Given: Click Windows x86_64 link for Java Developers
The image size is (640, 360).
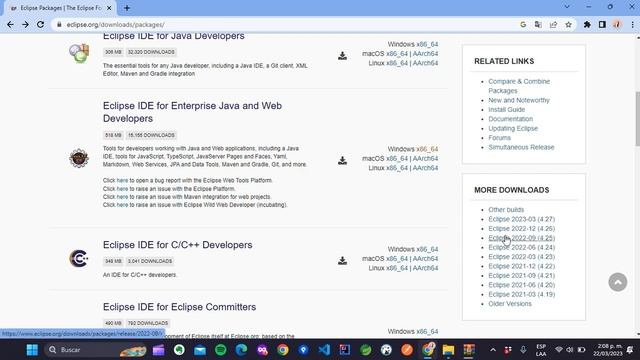Looking at the screenshot, I should point(427,44).
